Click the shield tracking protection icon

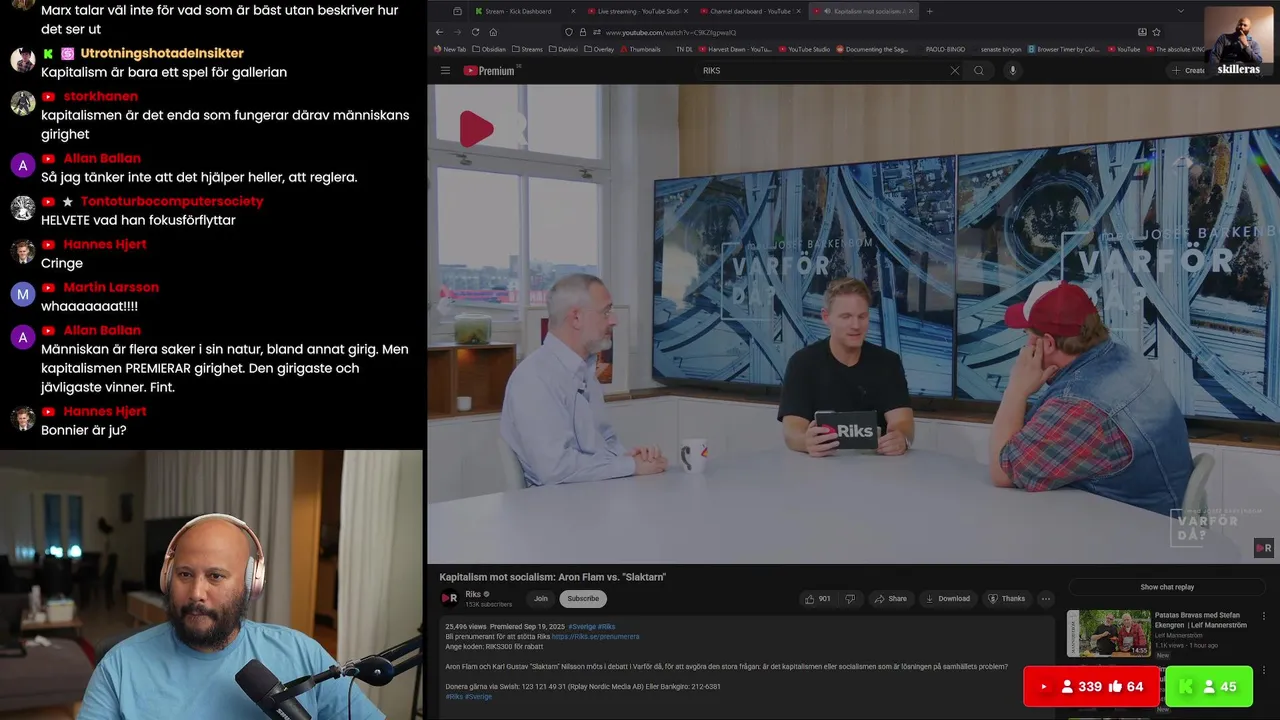point(569,32)
